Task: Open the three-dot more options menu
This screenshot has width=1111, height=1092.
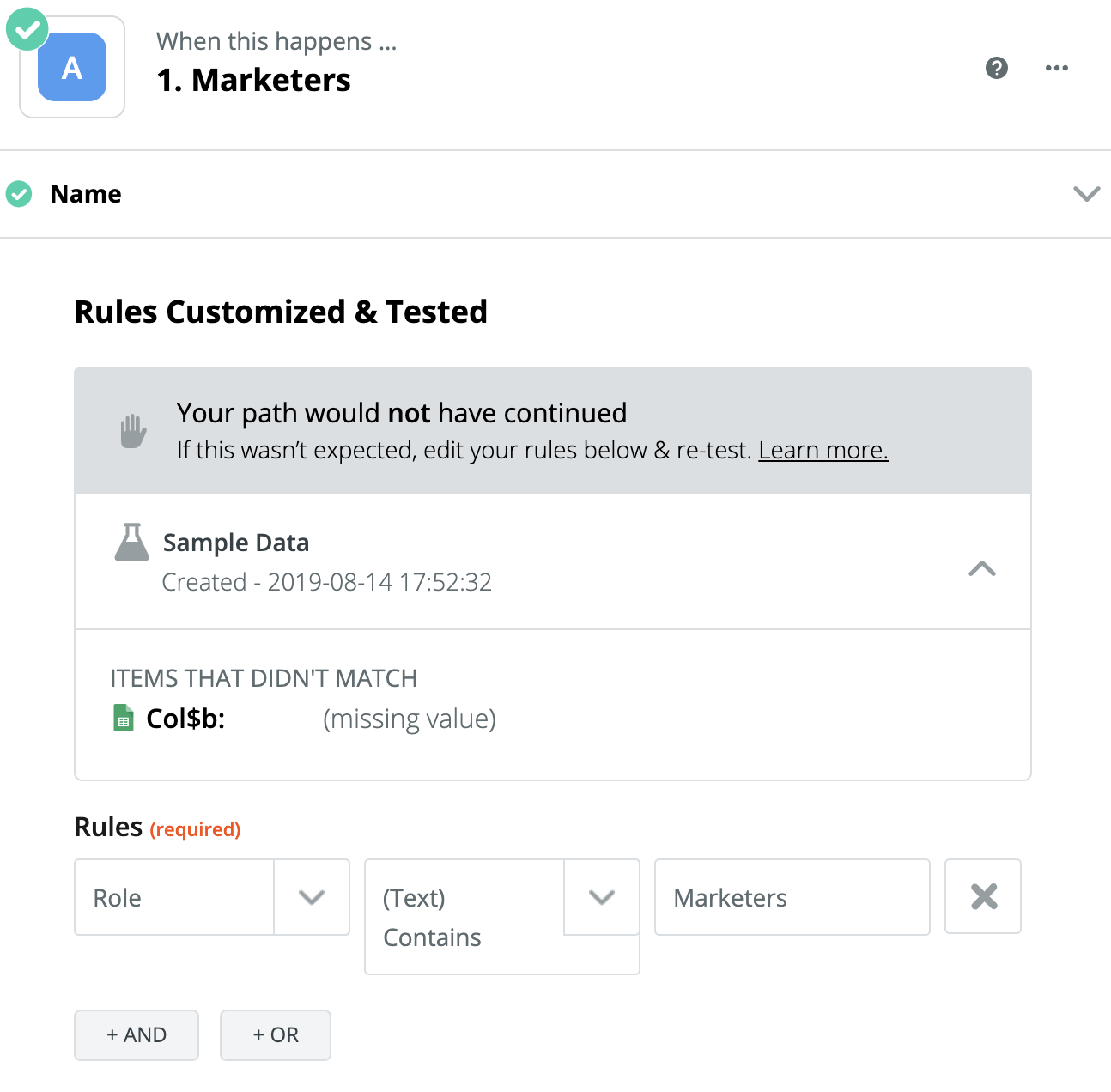Action: tap(1056, 68)
